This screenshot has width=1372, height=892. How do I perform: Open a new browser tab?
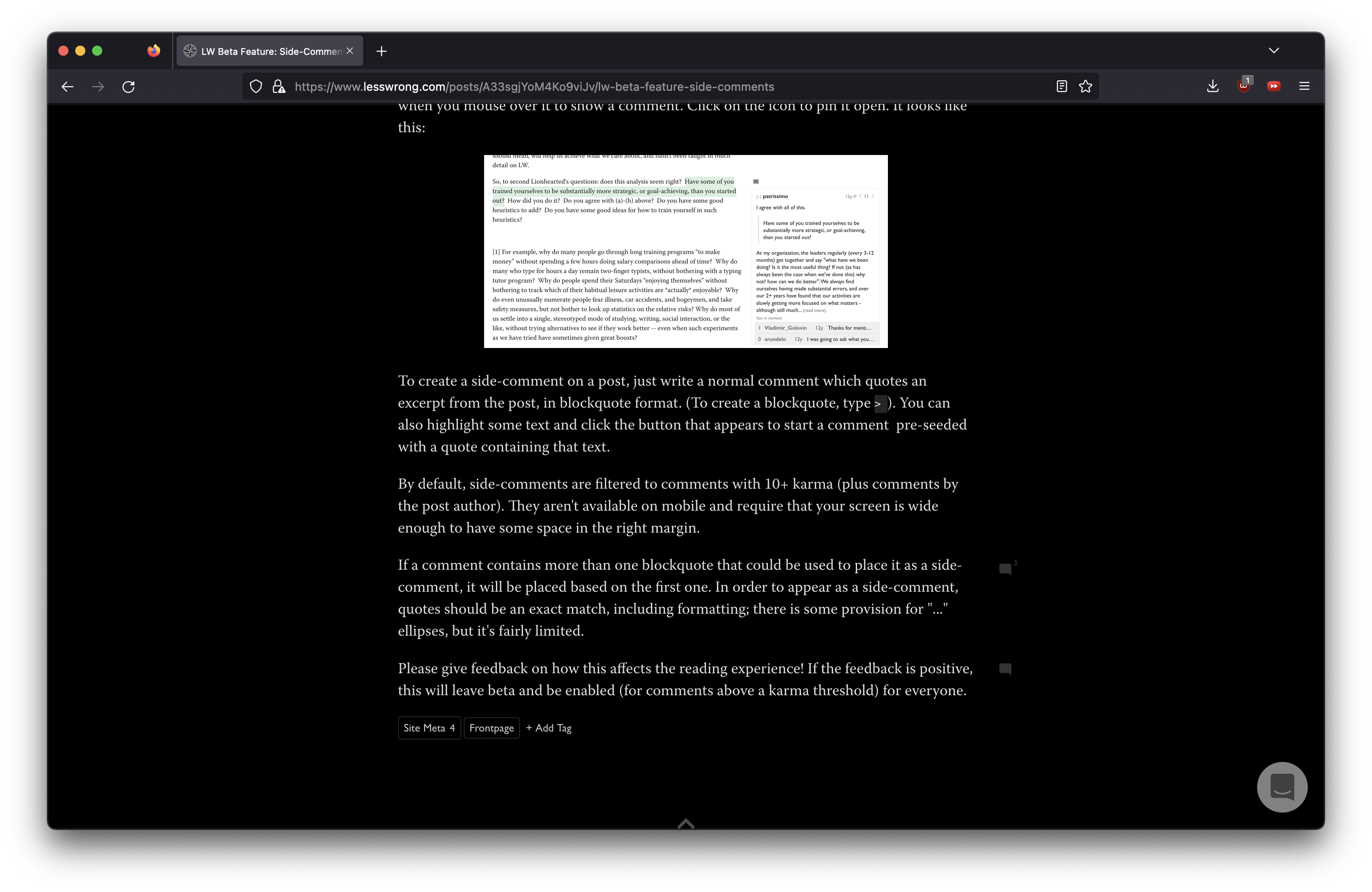[x=381, y=51]
